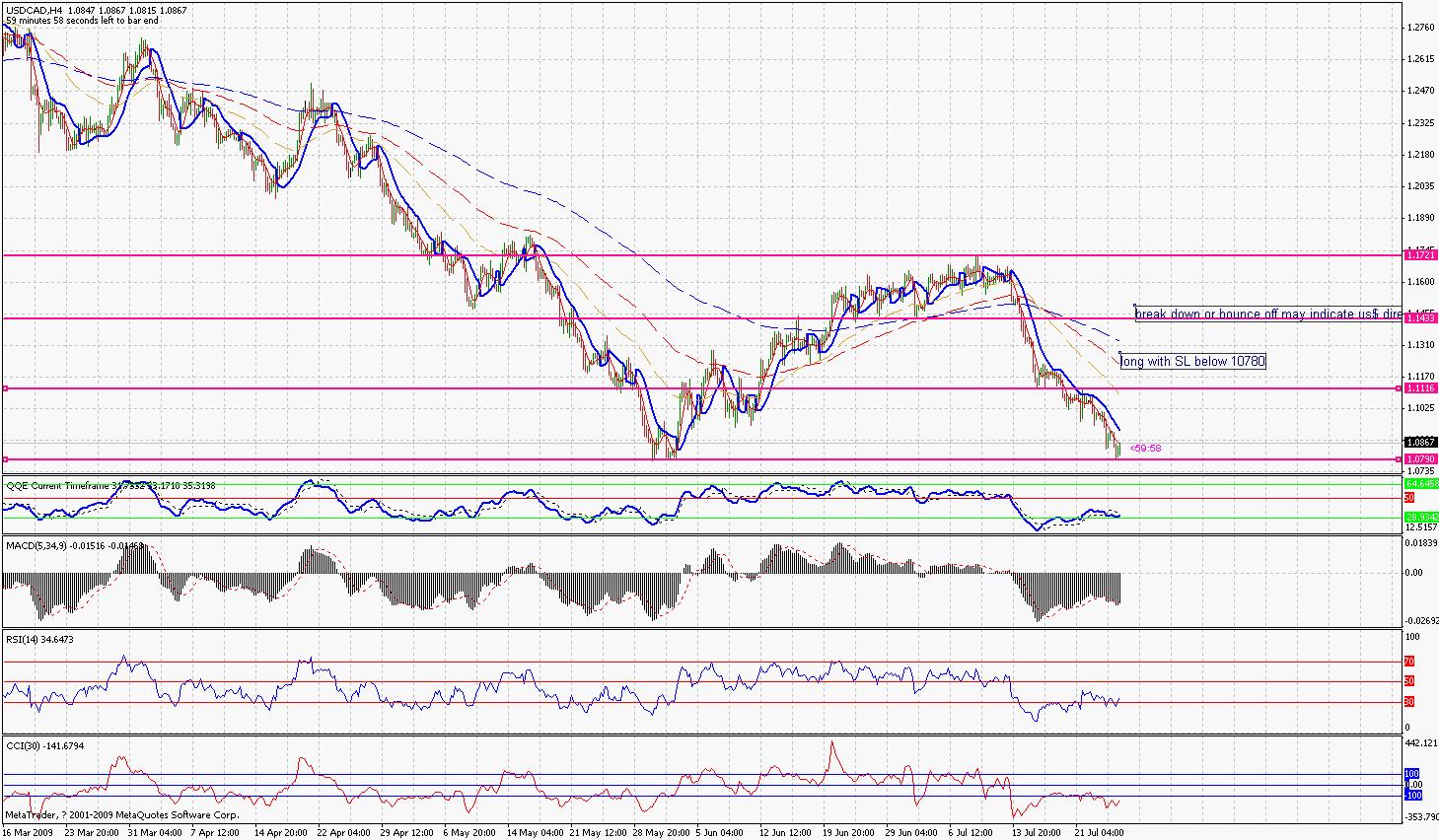Click the 29 Apr 12:00 time axis label

pyautogui.click(x=407, y=833)
